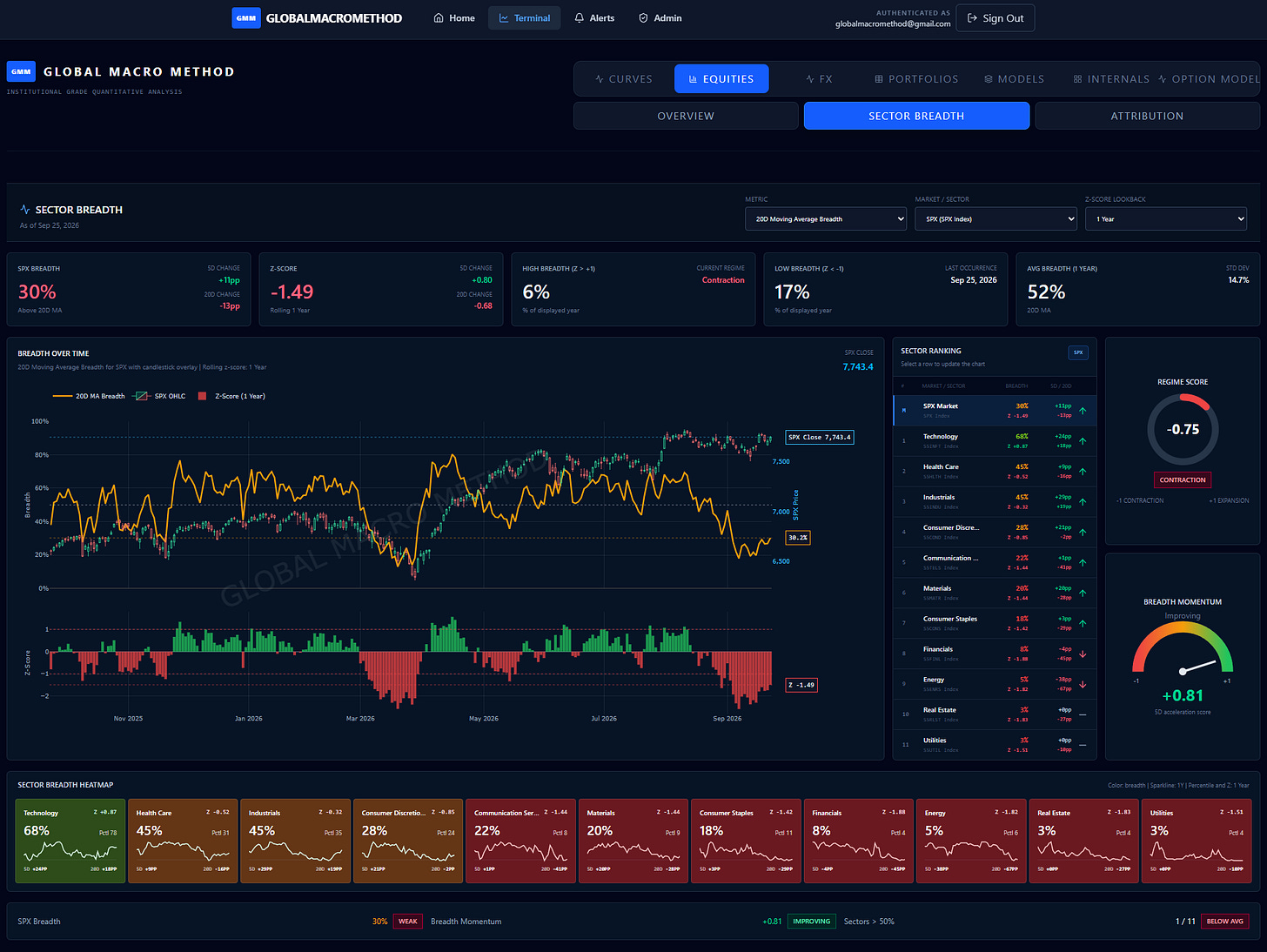Click the Admin shield icon

pyautogui.click(x=643, y=18)
